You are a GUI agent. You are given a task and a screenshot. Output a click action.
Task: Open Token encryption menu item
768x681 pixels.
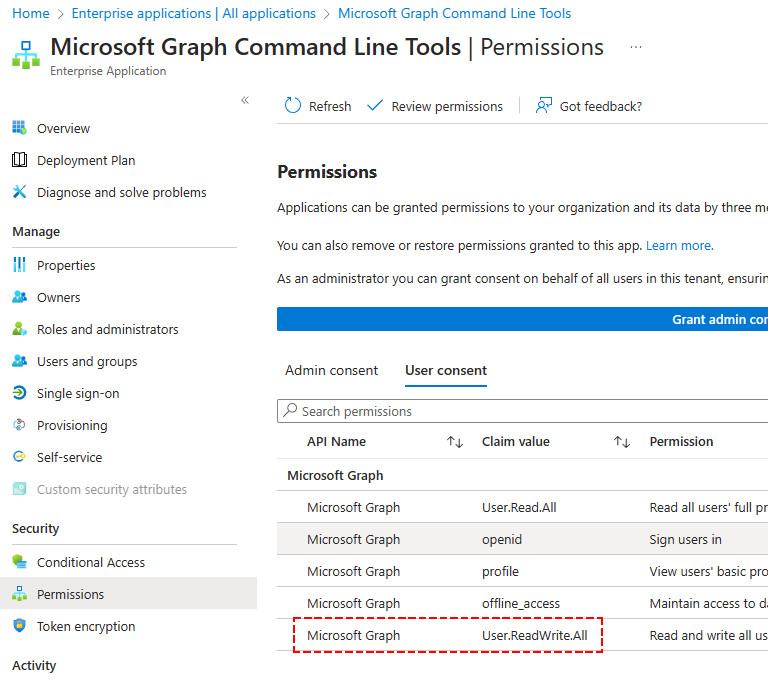(x=86, y=626)
